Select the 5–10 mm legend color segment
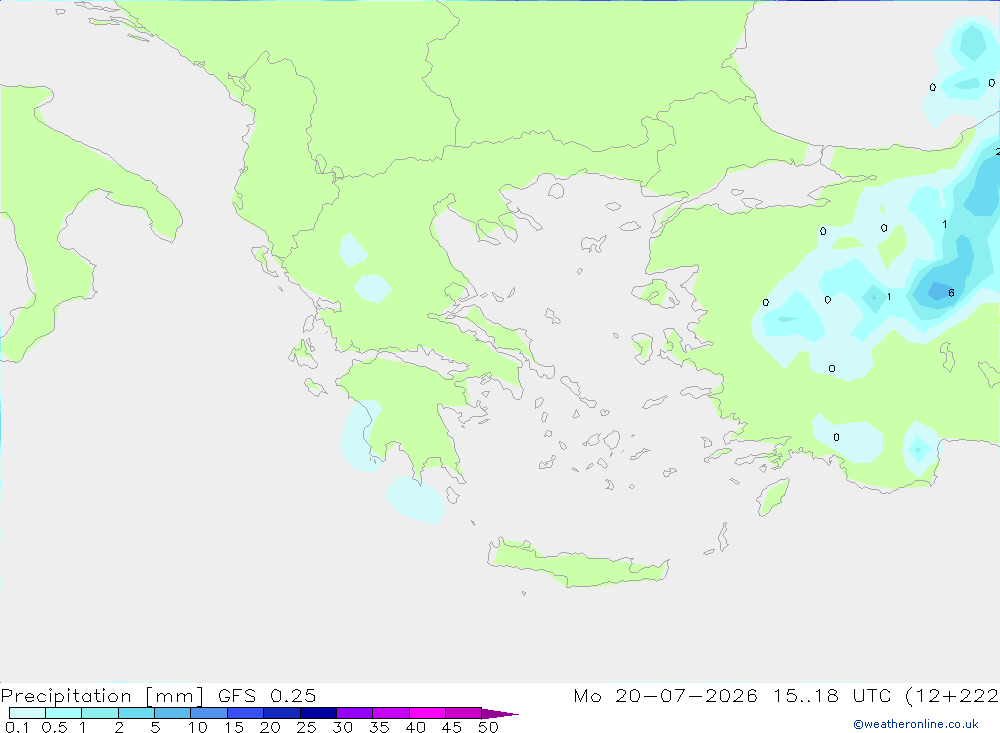1000x733 pixels. [x=172, y=713]
